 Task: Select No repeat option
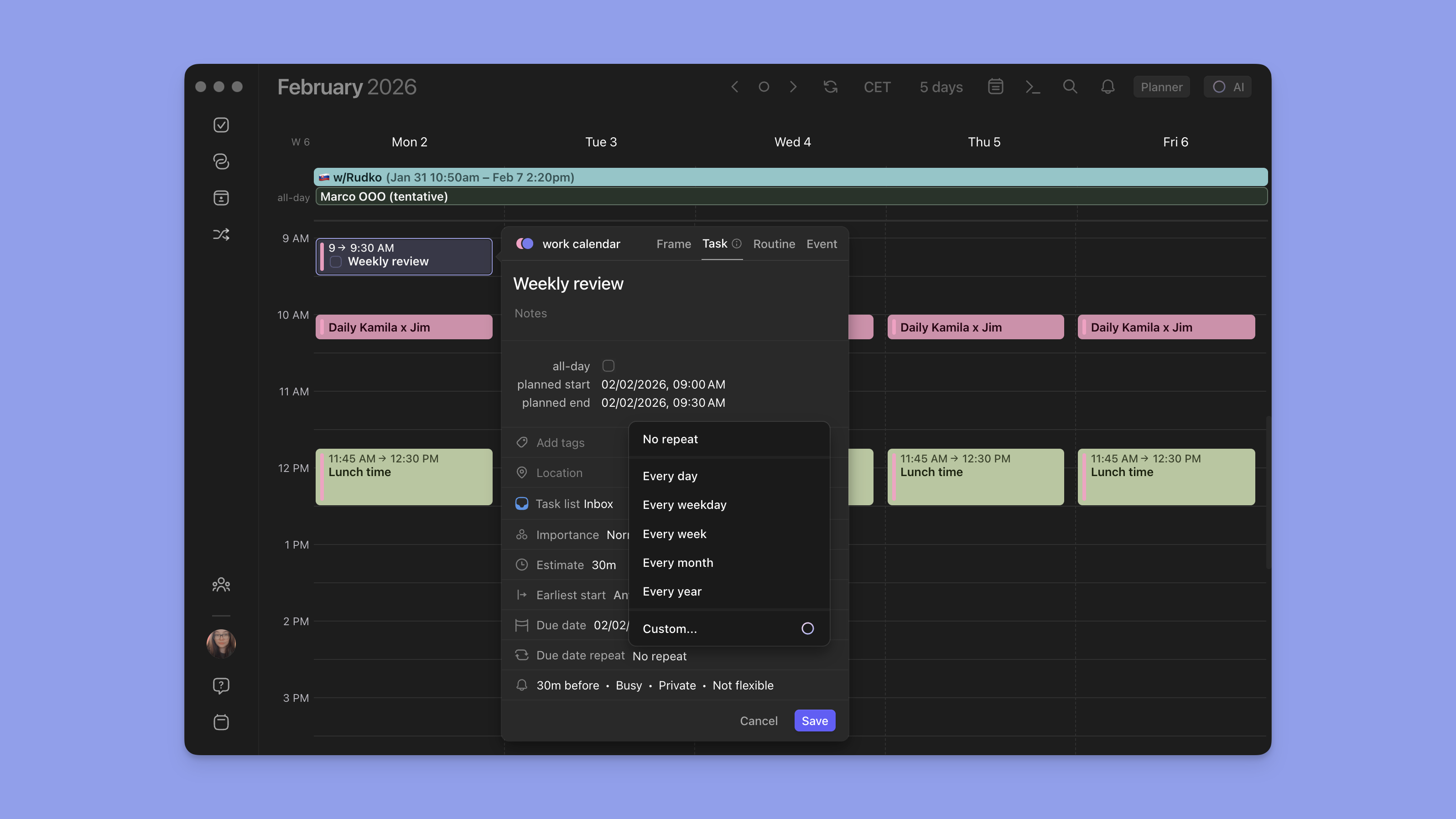[x=729, y=439]
